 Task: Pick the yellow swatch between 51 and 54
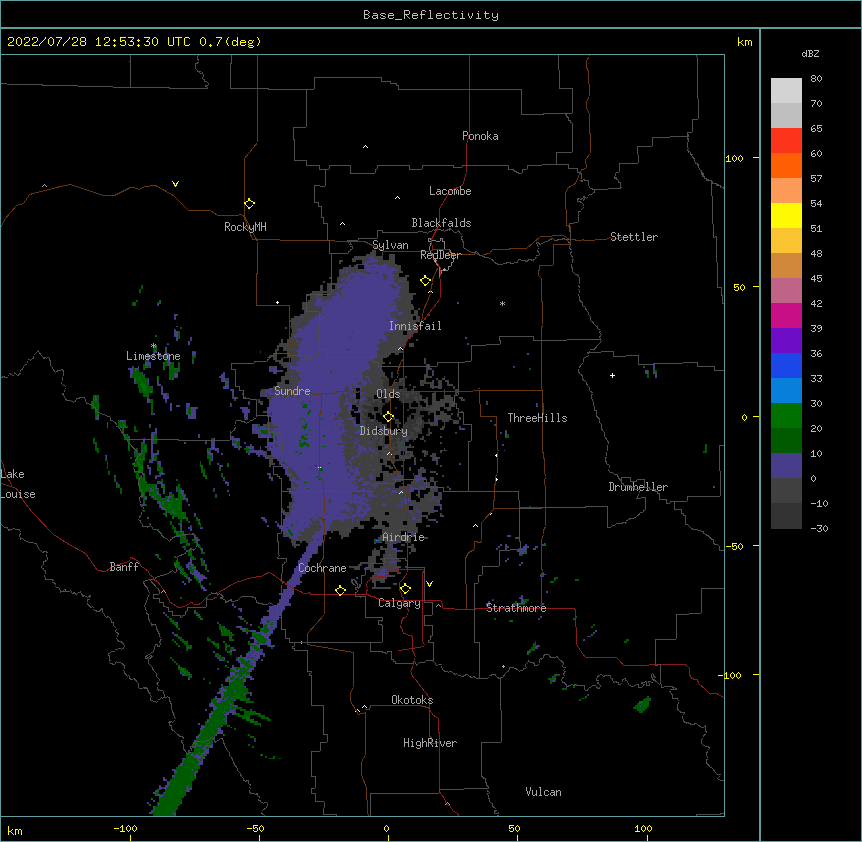(786, 215)
